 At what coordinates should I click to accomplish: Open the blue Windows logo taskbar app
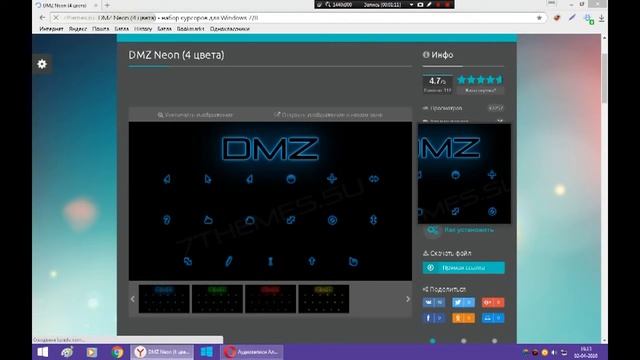[207, 352]
